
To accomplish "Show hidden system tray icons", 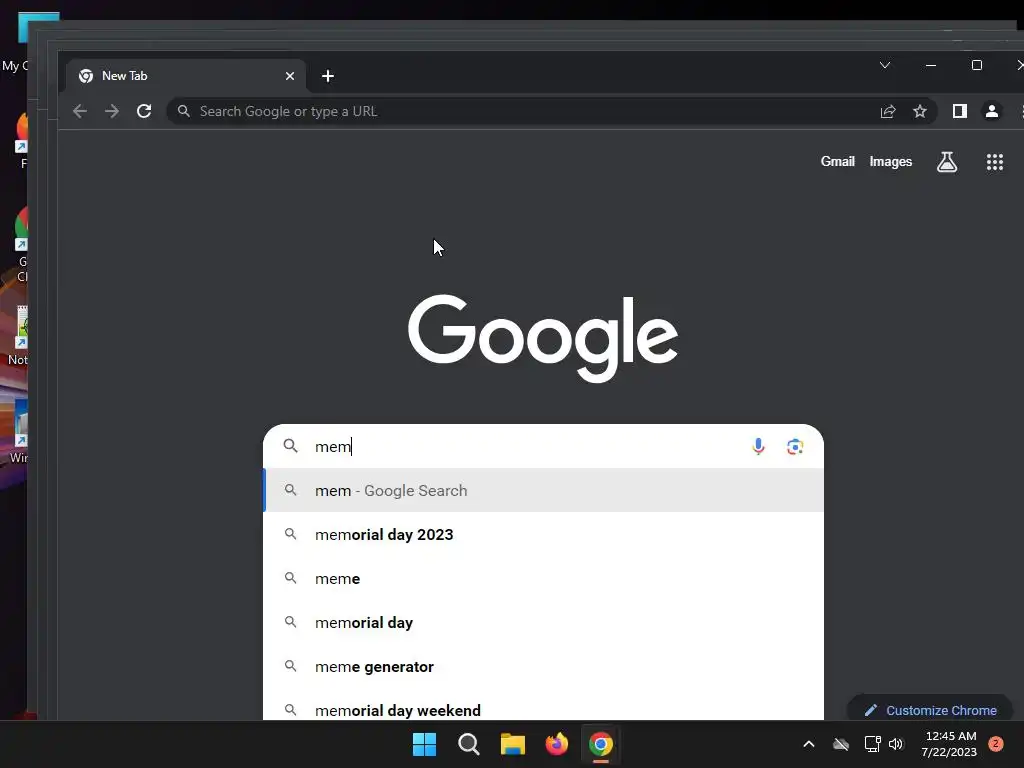I will point(808,744).
